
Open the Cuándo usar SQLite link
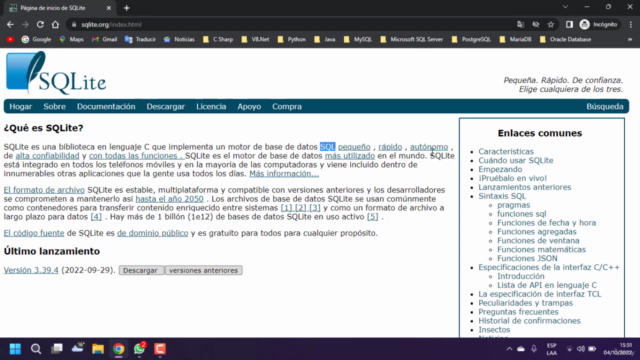516,160
